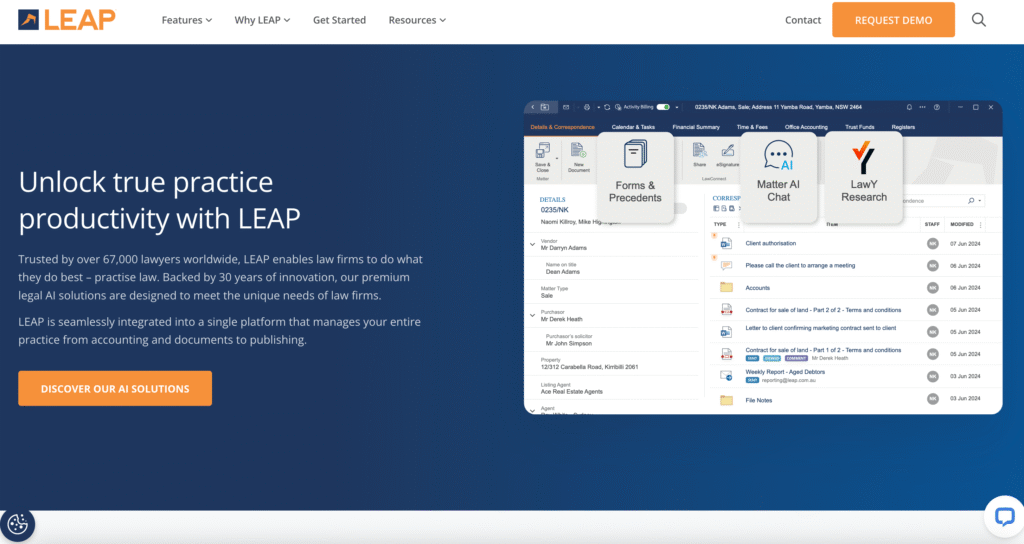Screen dimensions: 1024x544
Task: Switch to the Registers tab
Action: (903, 127)
